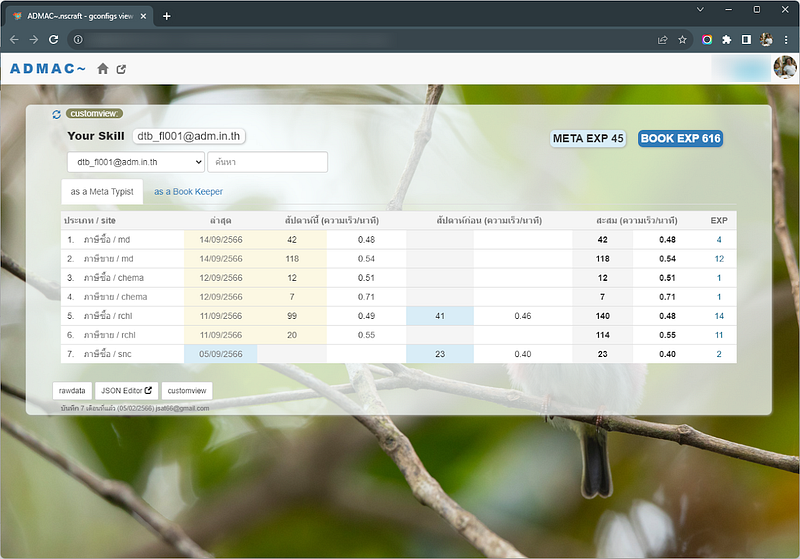
Task: Click date 14/09/2566 in row 1
Action: (220, 240)
